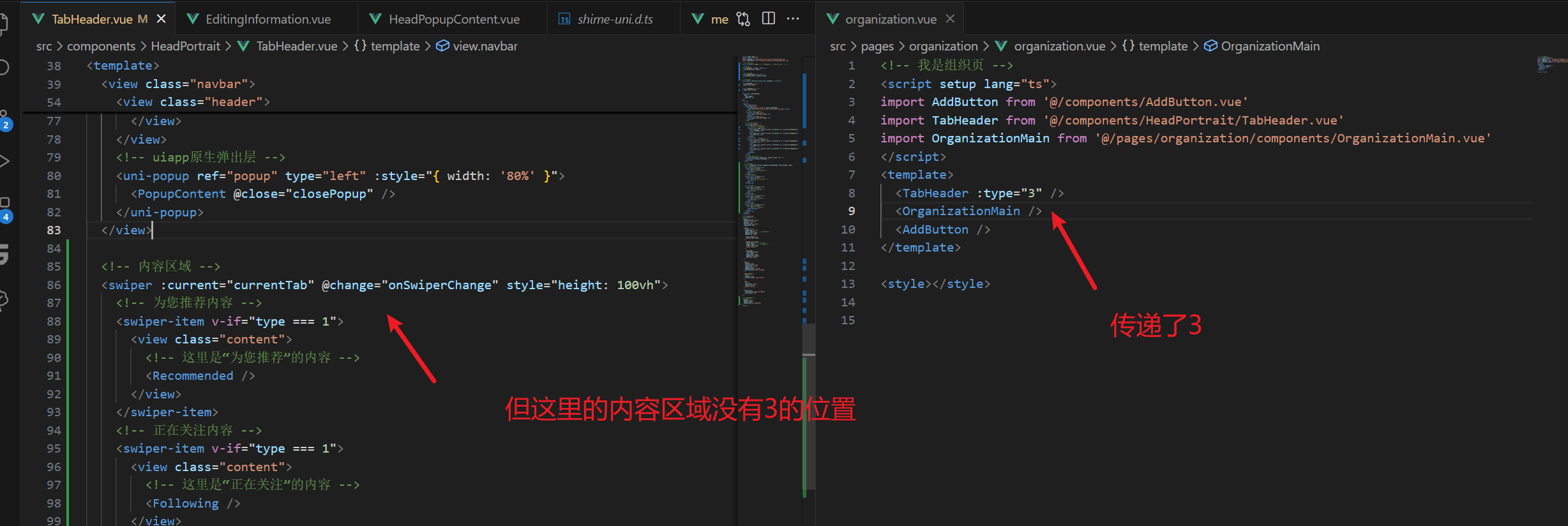Click the PopupContent @close="closePopup" line
This screenshot has width=1568, height=526.
[263, 194]
